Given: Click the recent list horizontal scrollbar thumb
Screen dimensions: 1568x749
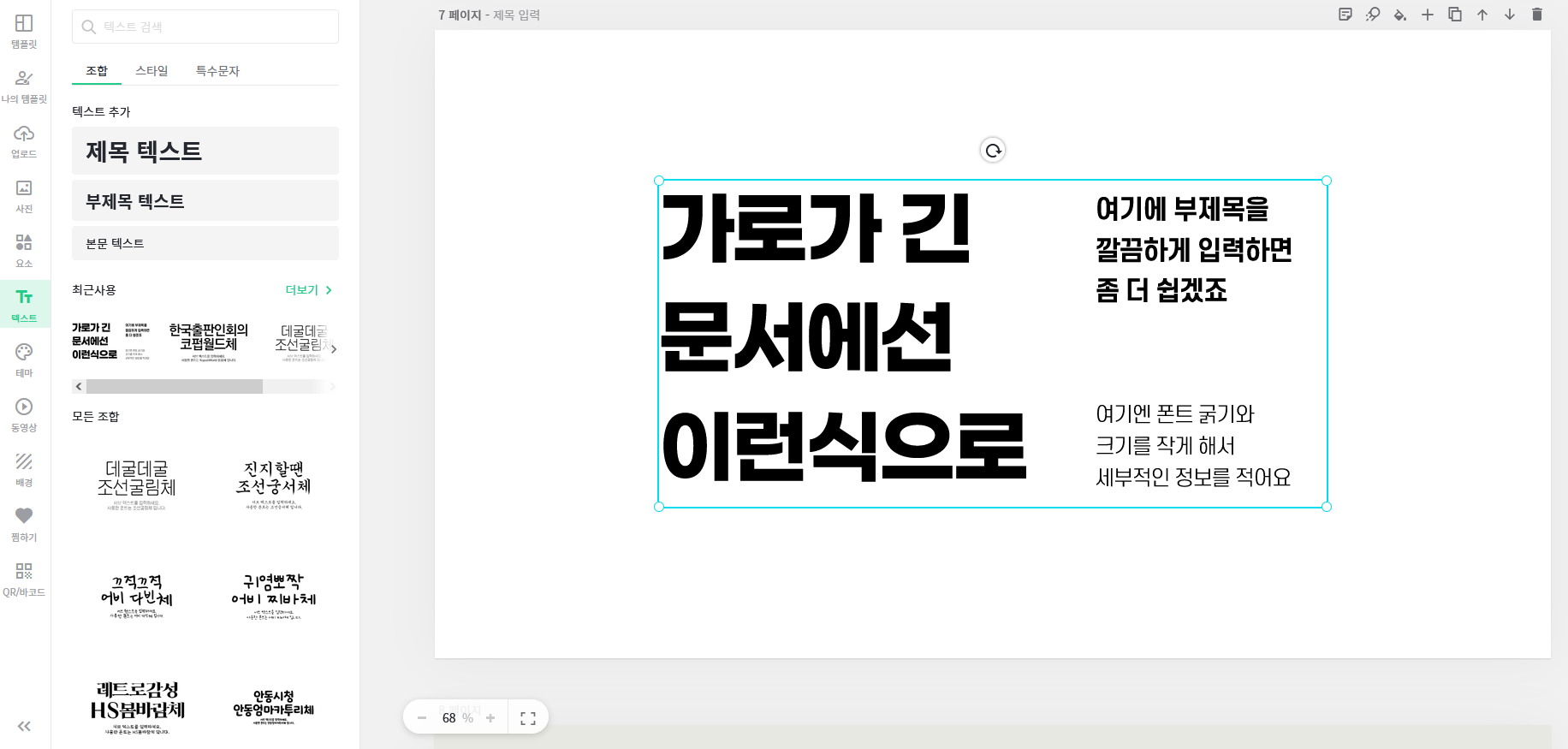Looking at the screenshot, I should (174, 387).
